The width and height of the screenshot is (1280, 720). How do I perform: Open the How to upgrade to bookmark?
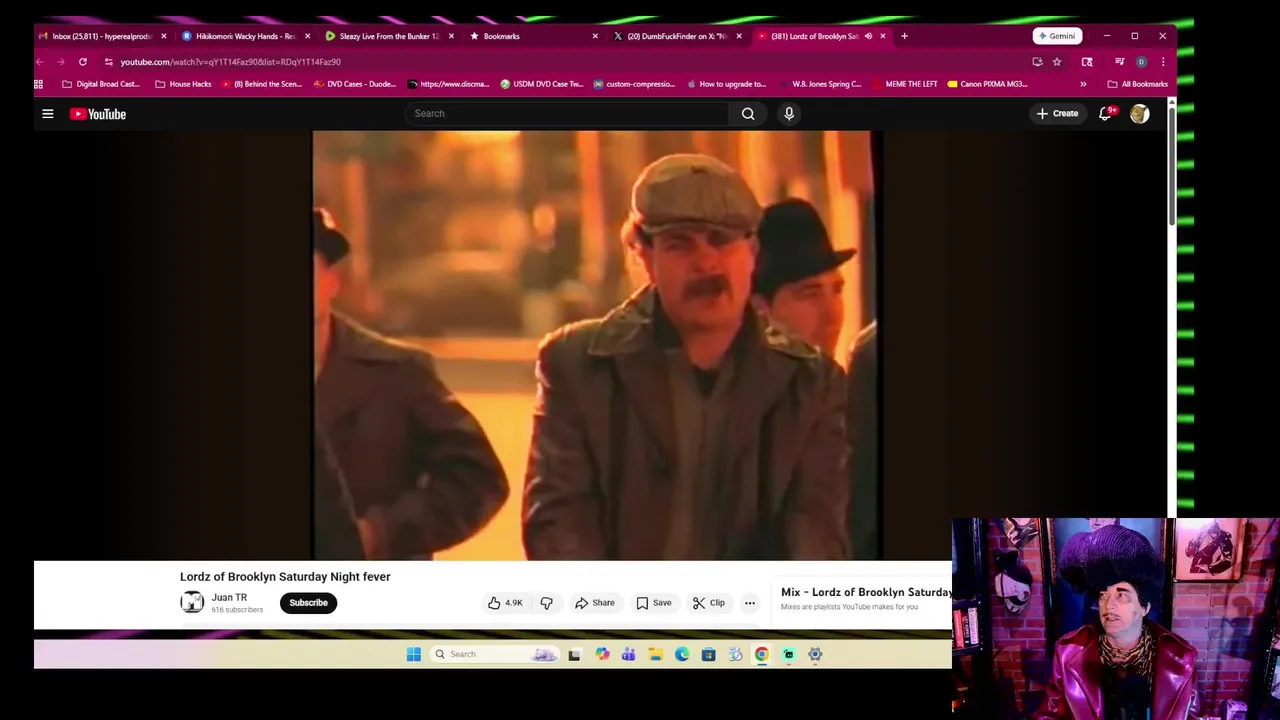[726, 84]
